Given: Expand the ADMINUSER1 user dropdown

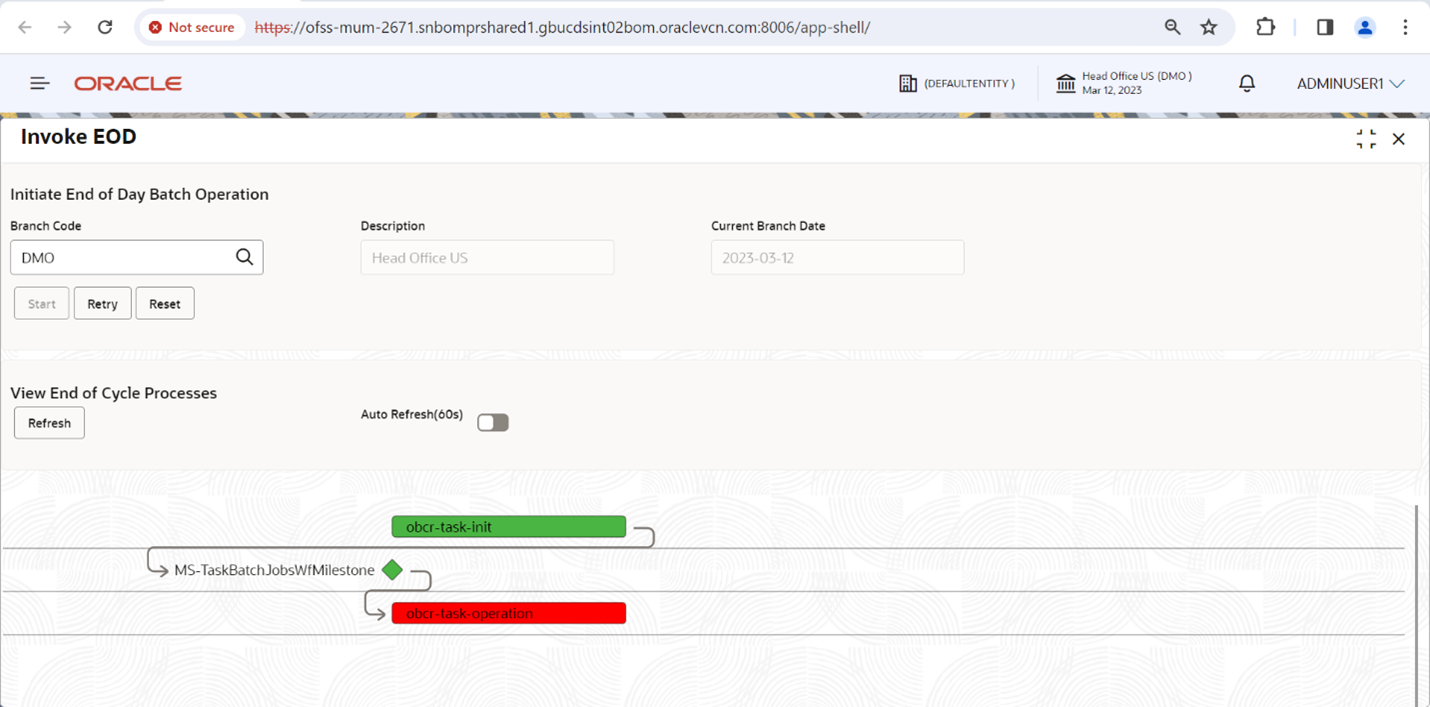Looking at the screenshot, I should click(x=1351, y=84).
